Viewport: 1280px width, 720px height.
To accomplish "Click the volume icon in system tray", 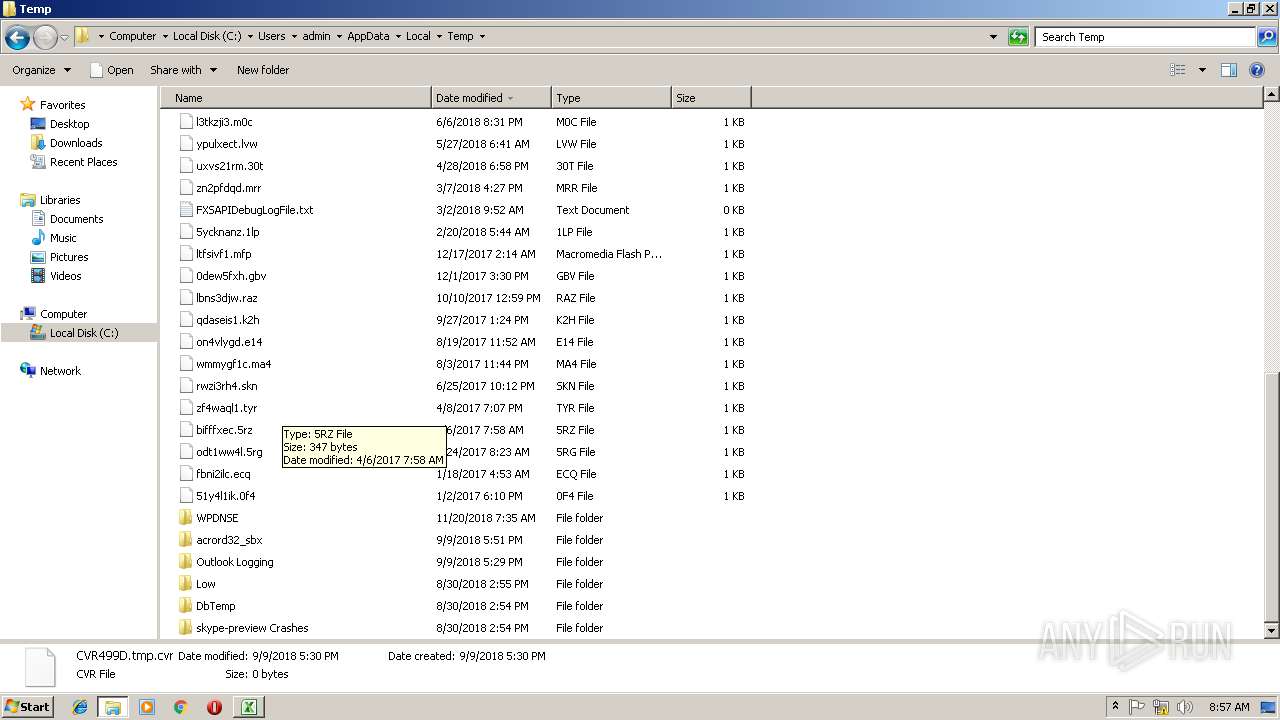I will point(1183,707).
